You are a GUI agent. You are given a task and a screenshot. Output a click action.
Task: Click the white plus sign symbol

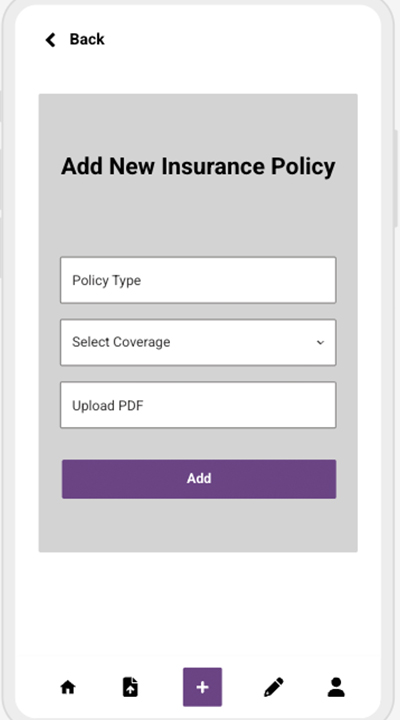pyautogui.click(x=203, y=687)
